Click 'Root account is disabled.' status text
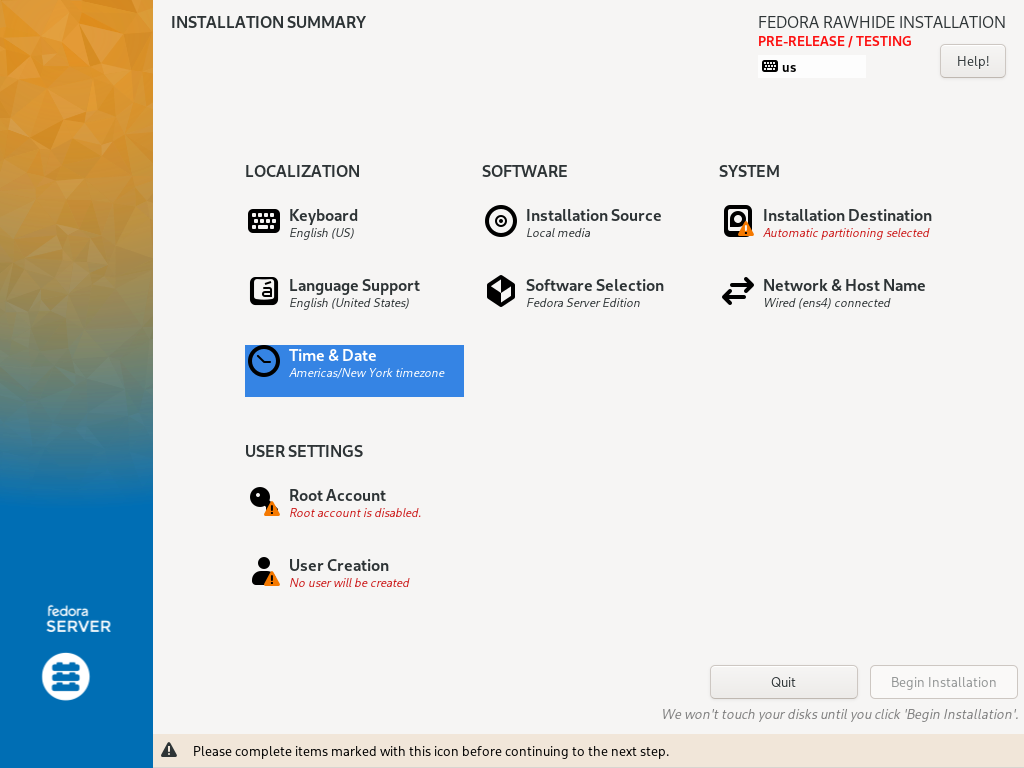Image resolution: width=1024 pixels, height=768 pixels. 355,513
